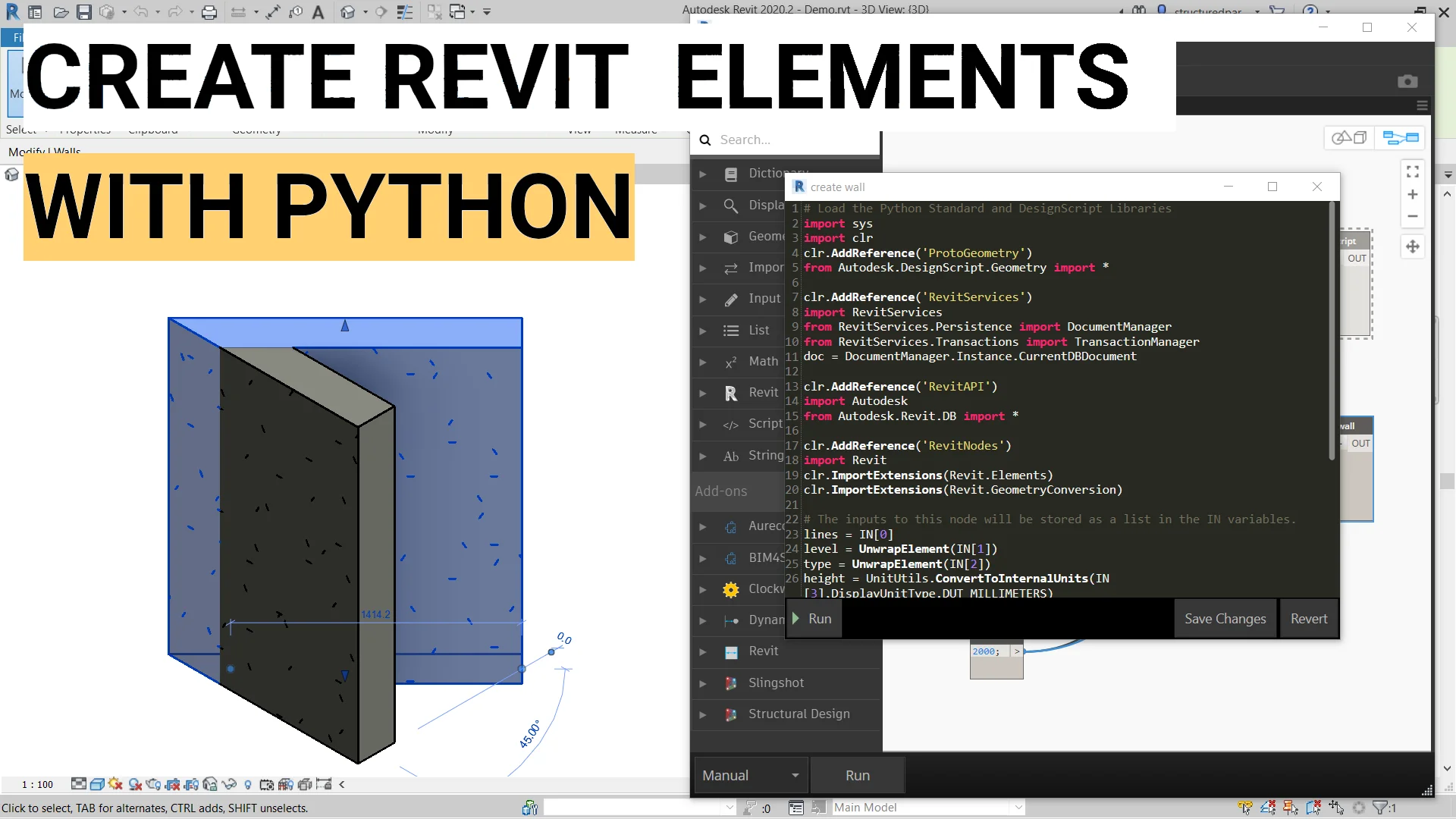This screenshot has height=819, width=1456.
Task: Open the Manual run mode dropdown
Action: 750,775
